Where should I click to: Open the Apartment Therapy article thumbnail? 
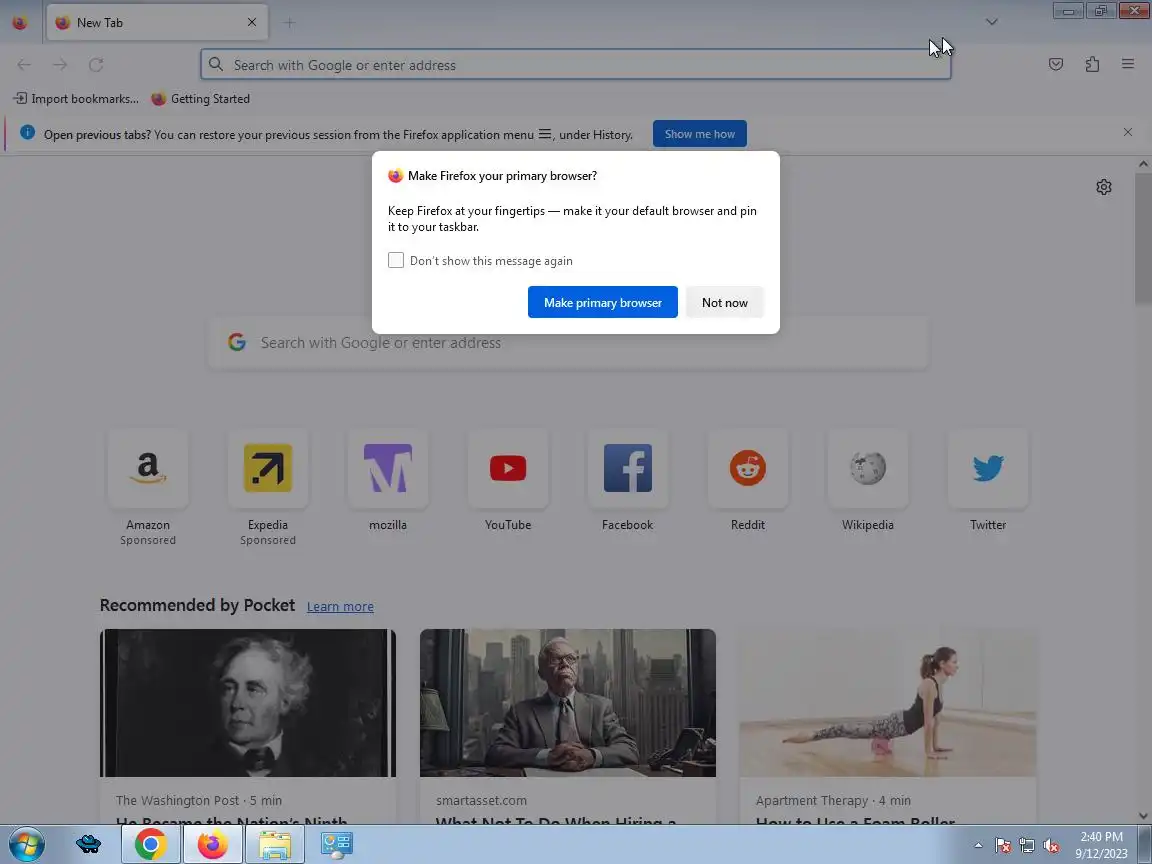point(888,702)
